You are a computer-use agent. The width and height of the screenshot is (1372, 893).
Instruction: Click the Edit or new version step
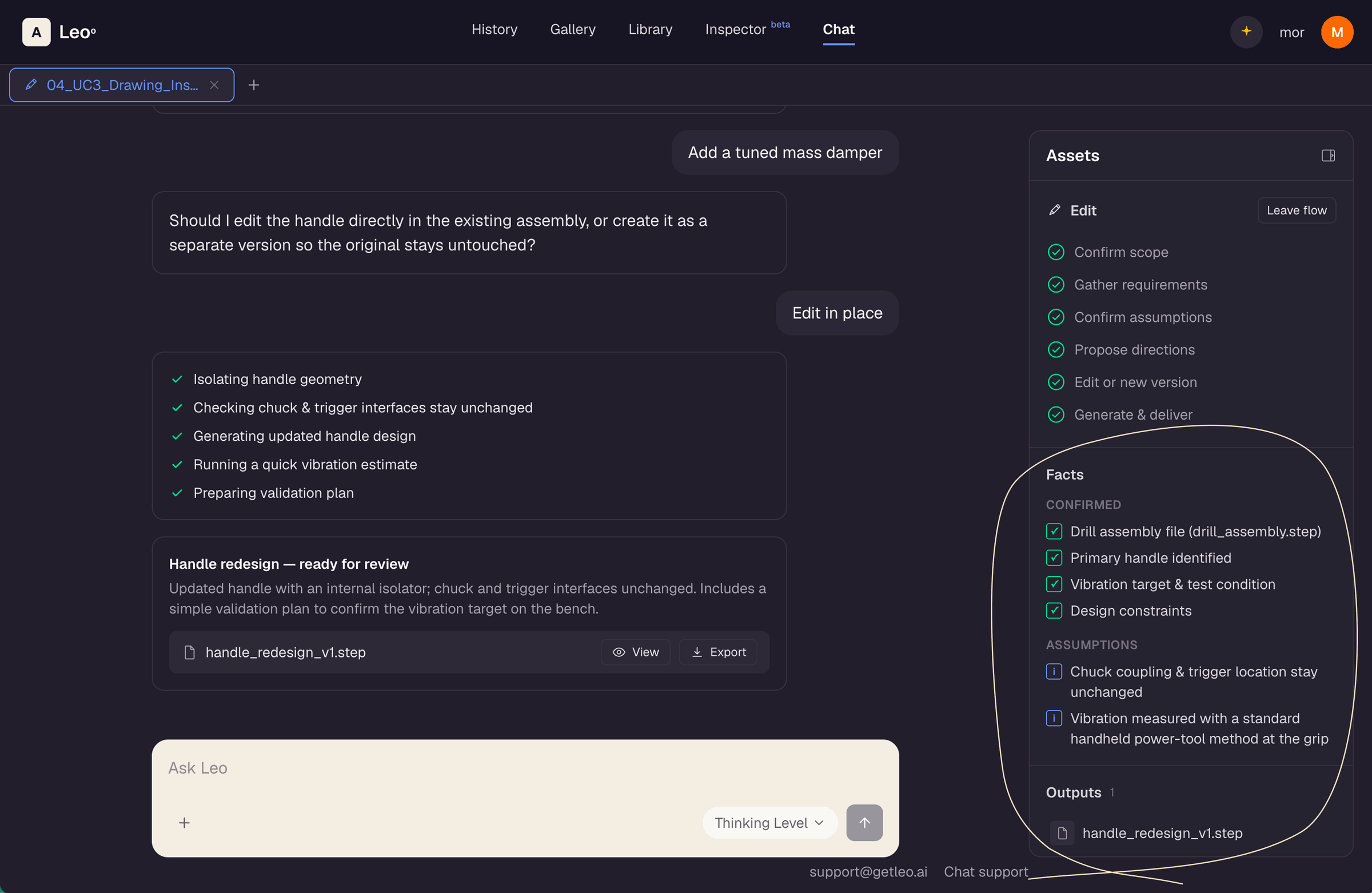1135,383
